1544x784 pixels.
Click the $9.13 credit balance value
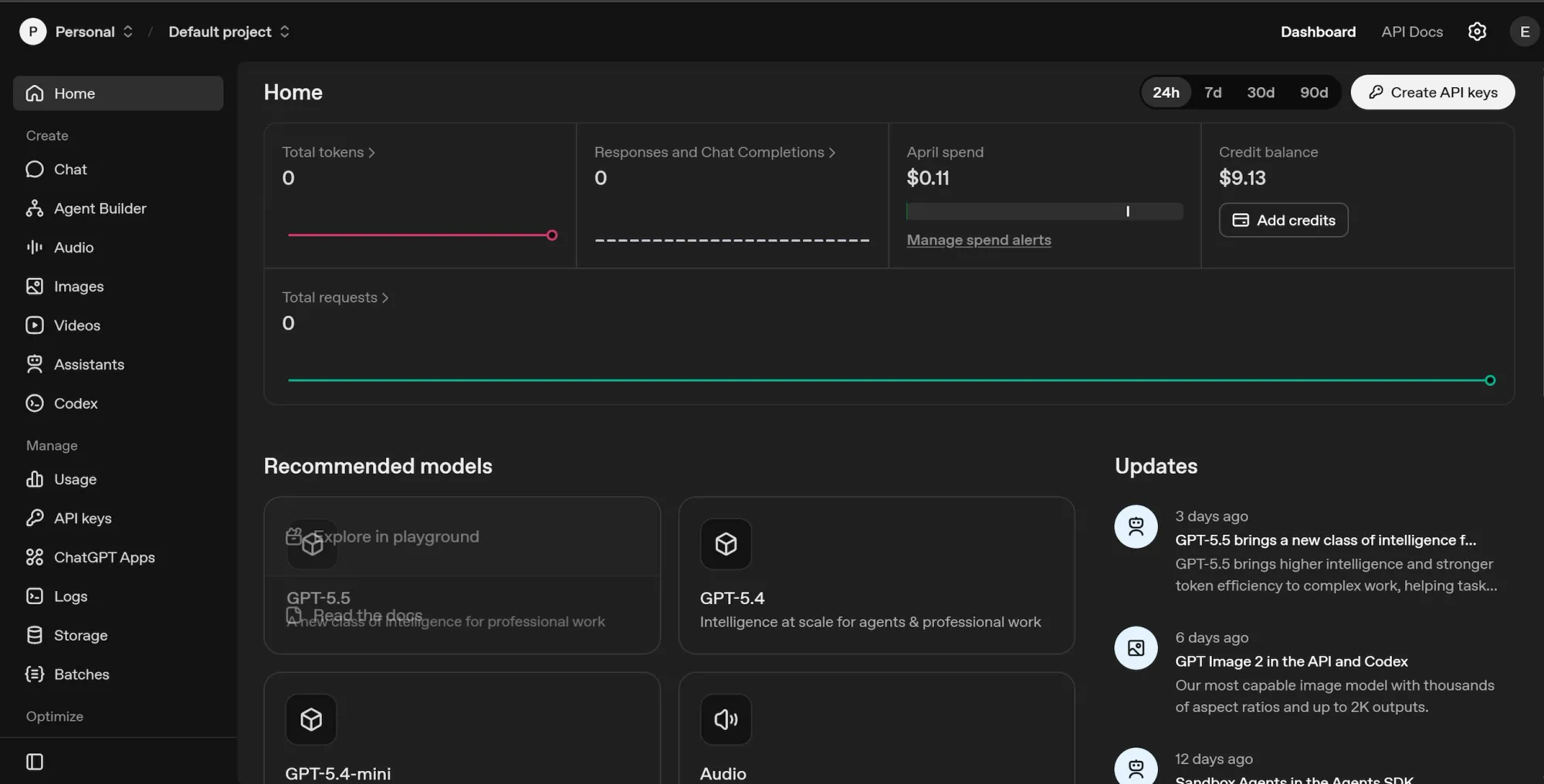[x=1242, y=178]
